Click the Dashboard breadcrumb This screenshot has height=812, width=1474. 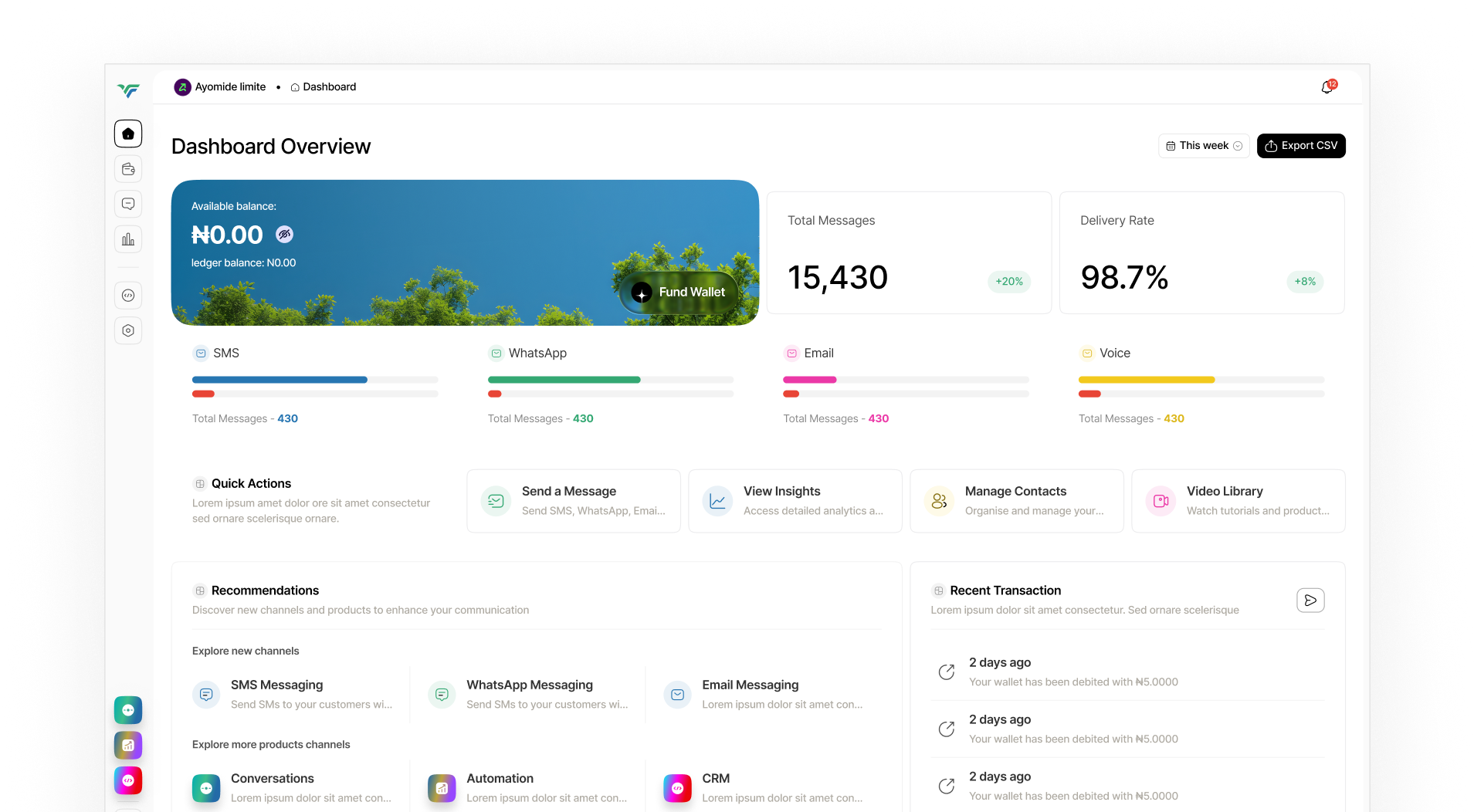[324, 87]
